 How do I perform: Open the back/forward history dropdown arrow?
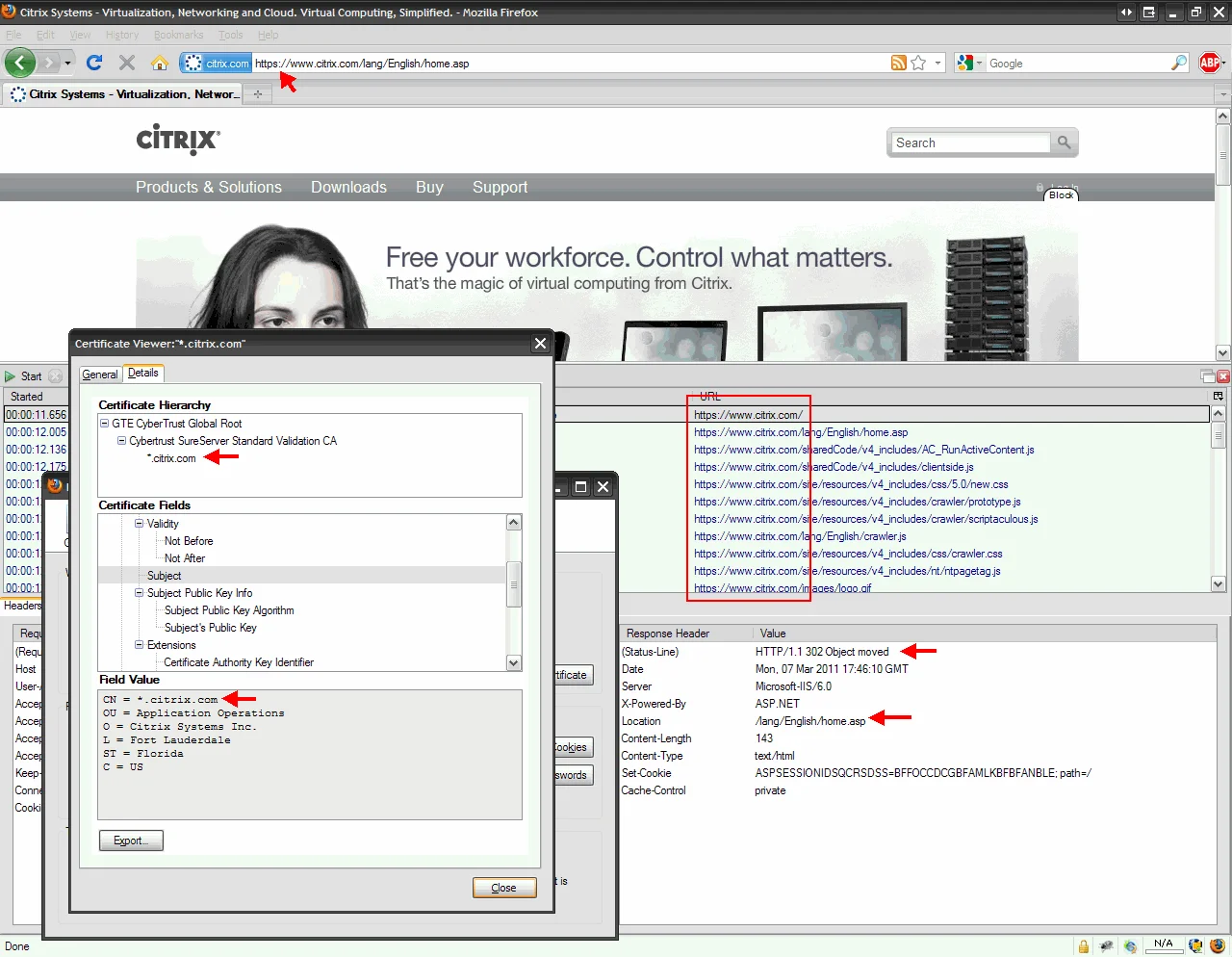click(x=67, y=64)
